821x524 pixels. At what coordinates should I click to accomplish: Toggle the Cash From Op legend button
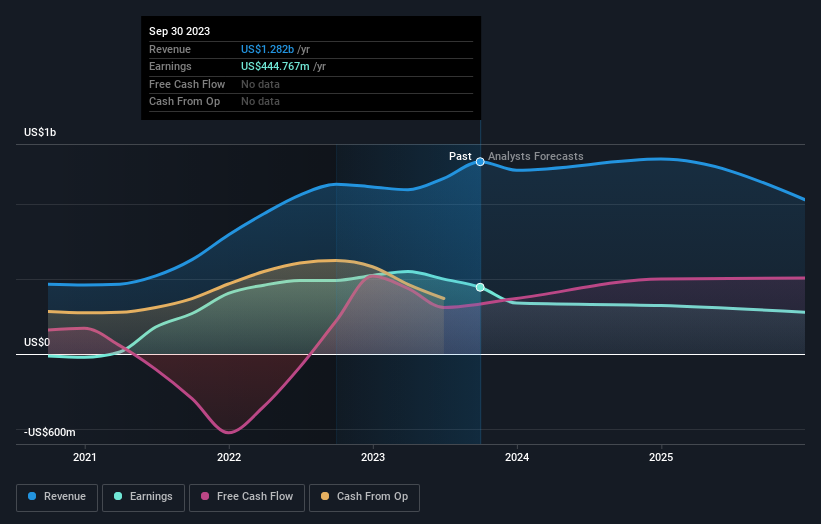click(364, 497)
